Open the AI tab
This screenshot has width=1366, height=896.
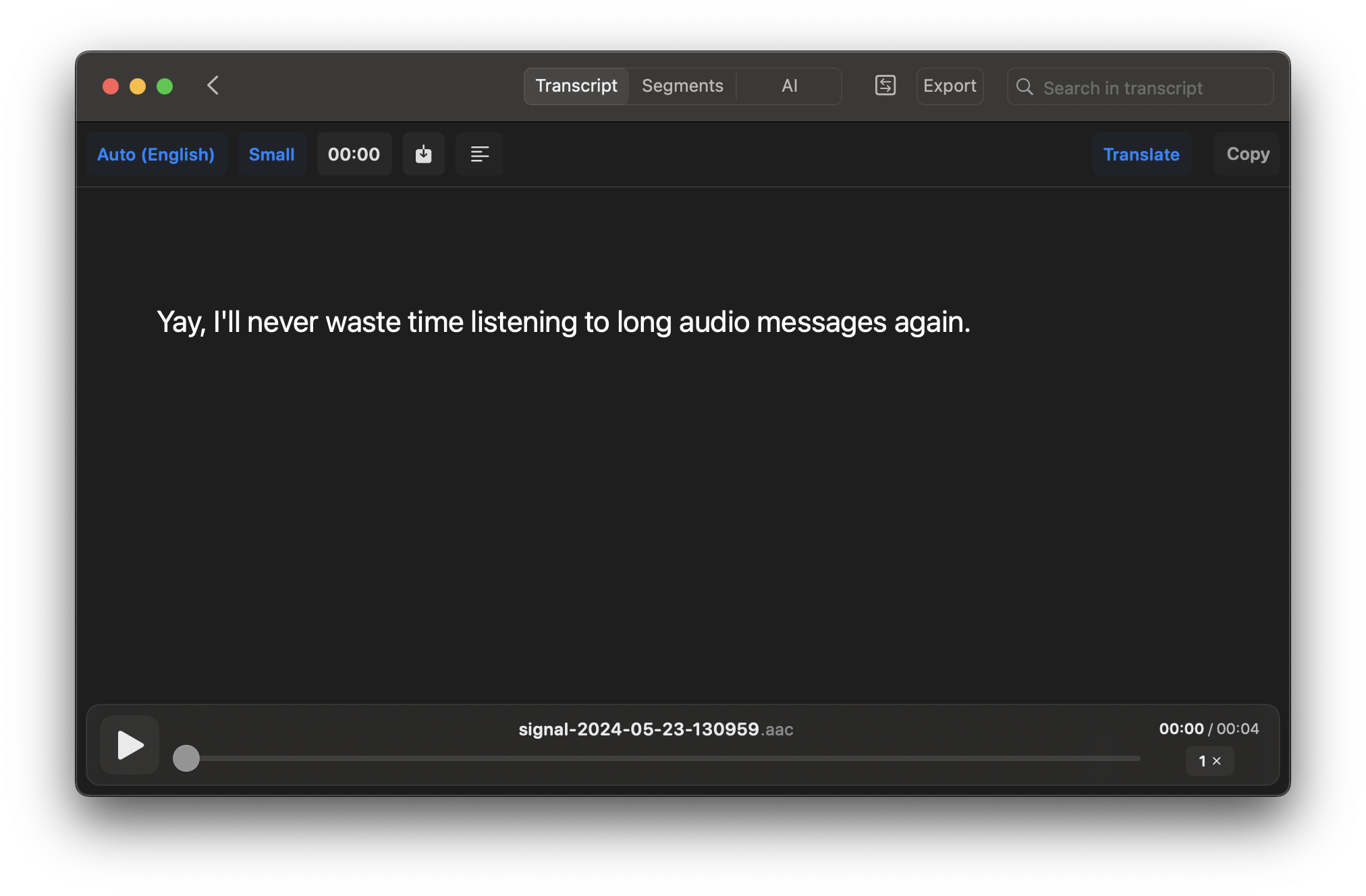[x=789, y=86]
